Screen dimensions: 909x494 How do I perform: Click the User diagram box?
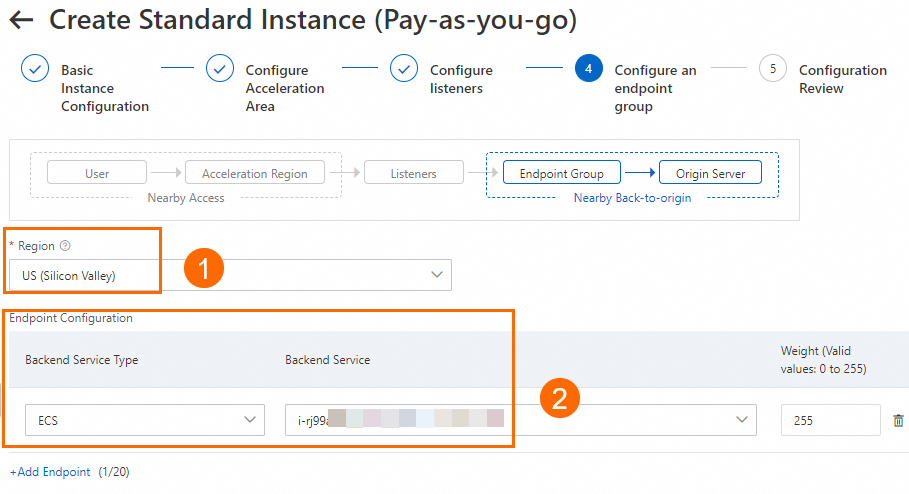[x=97, y=173]
